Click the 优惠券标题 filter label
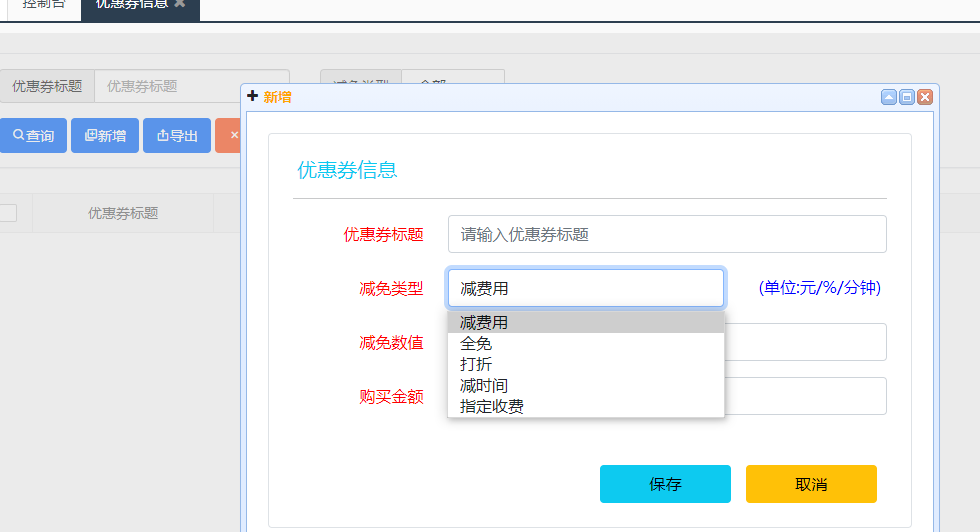Image resolution: width=980 pixels, height=532 pixels. (x=47, y=86)
